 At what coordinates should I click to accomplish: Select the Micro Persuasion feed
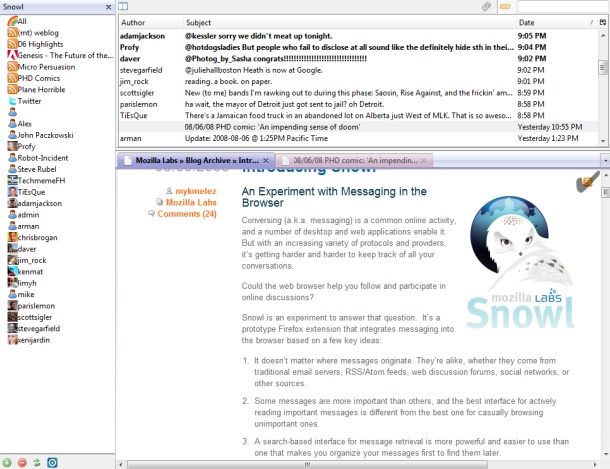coord(41,67)
